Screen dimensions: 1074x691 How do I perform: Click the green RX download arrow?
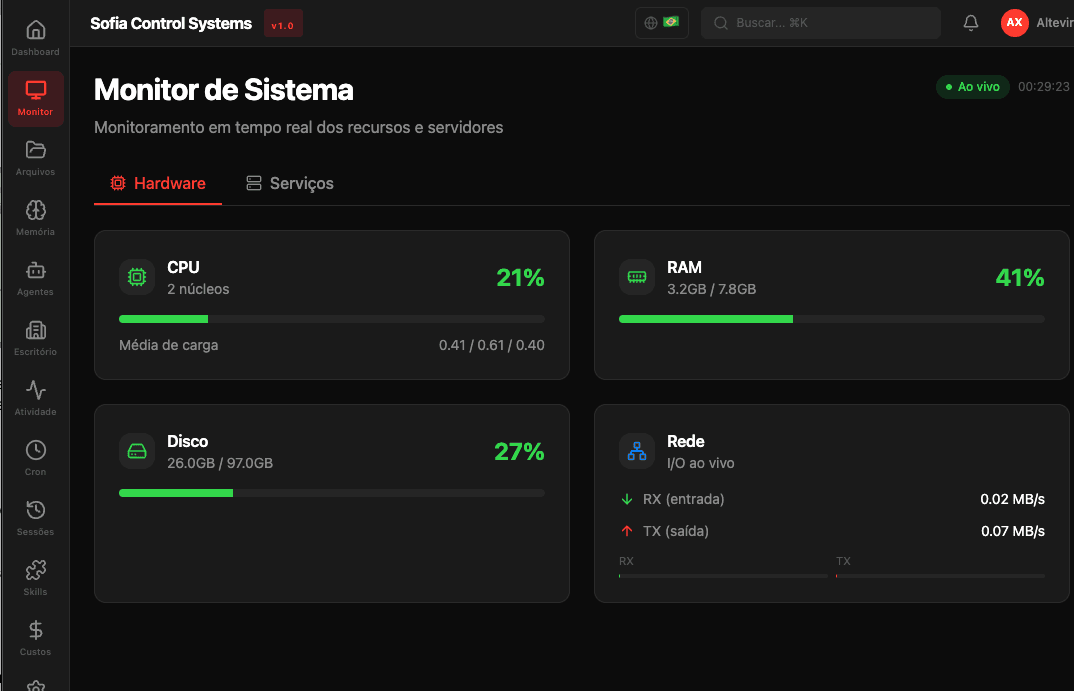[627, 499]
